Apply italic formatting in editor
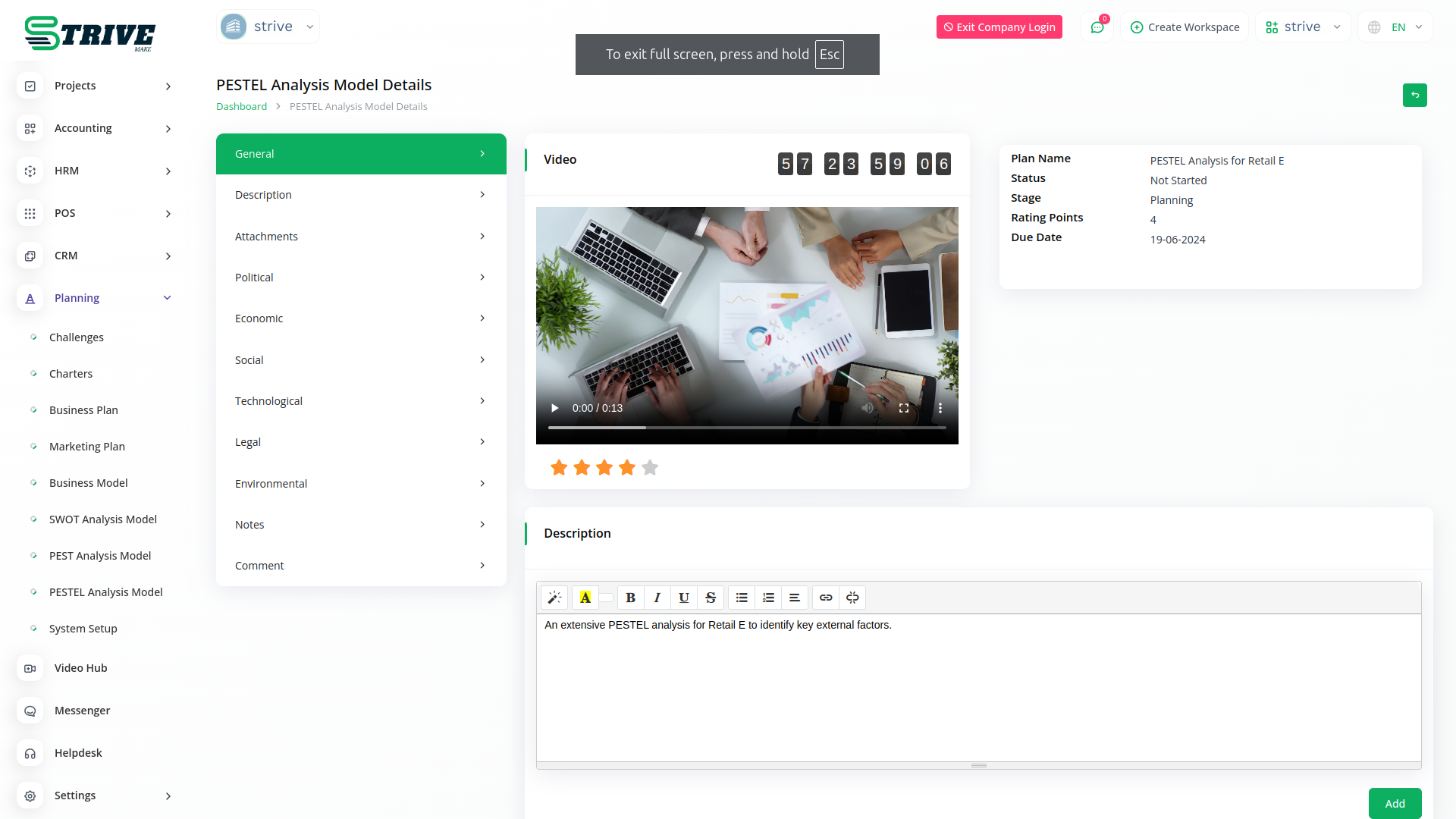 point(657,598)
